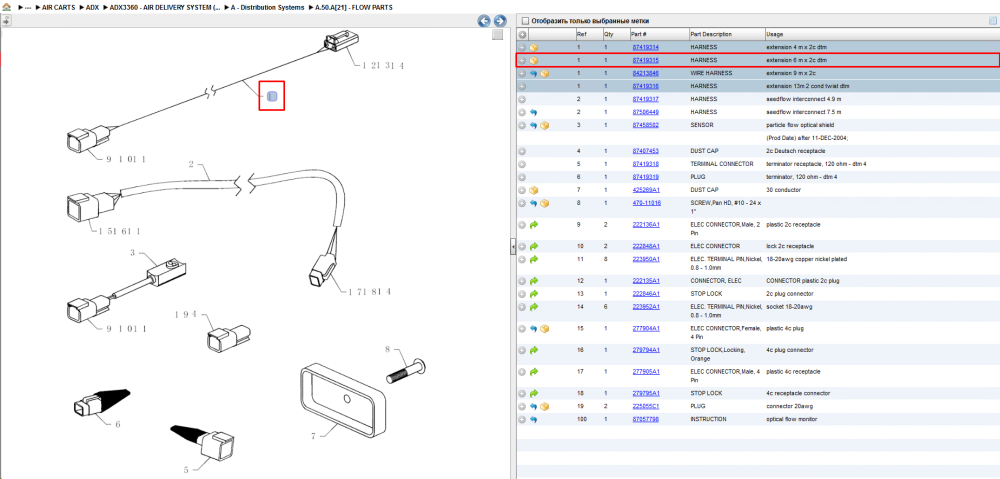Select callout 6 on the diagram

coord(117,424)
